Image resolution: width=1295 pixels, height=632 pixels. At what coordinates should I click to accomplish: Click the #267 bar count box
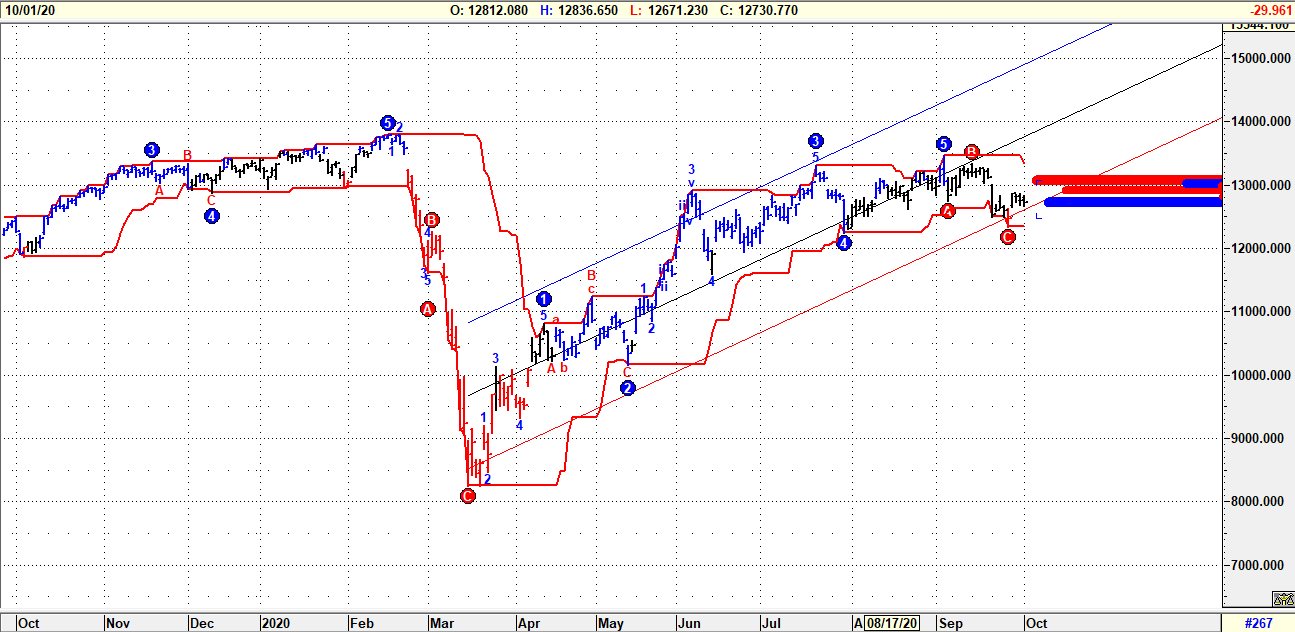point(1258,622)
